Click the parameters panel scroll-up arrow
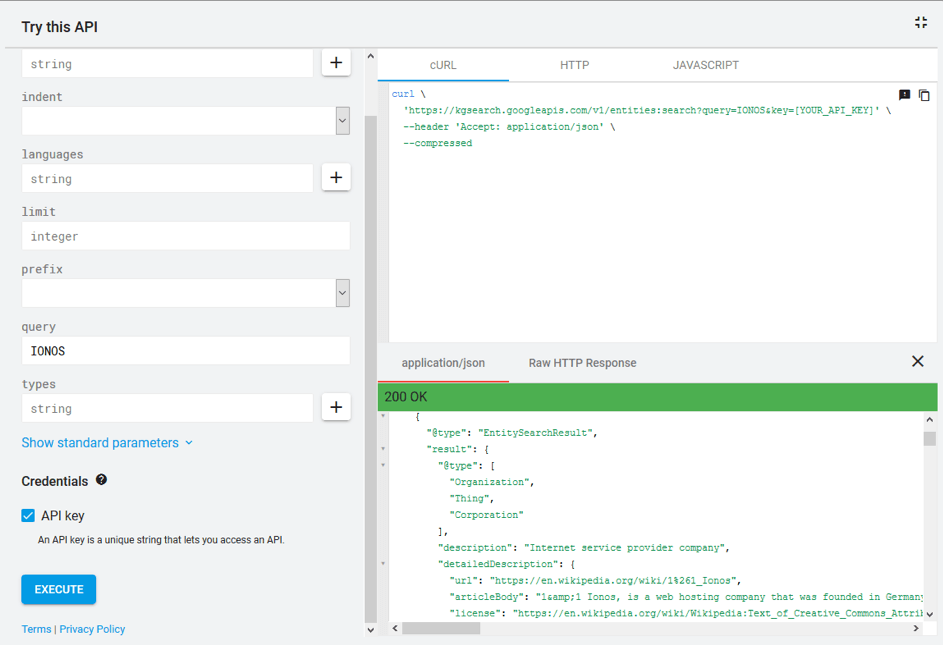 (370, 56)
